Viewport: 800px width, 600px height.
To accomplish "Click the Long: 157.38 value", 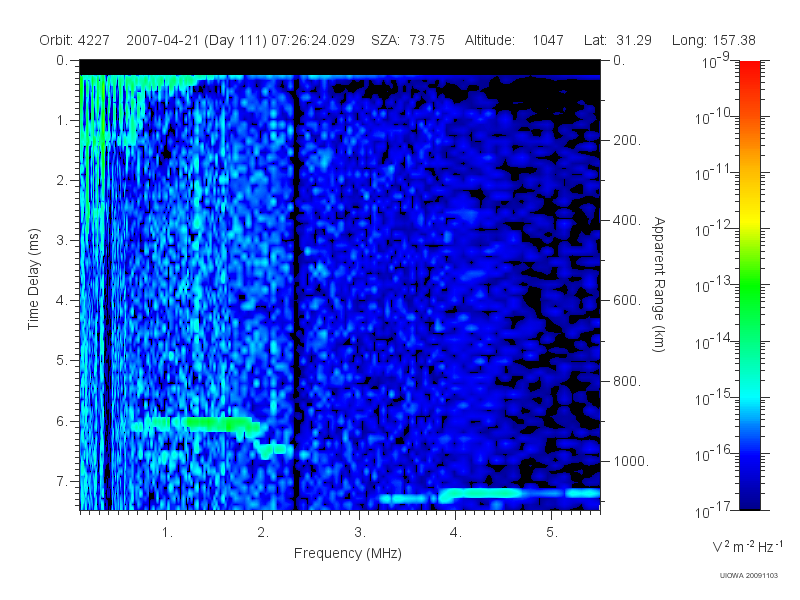I will (714, 40).
